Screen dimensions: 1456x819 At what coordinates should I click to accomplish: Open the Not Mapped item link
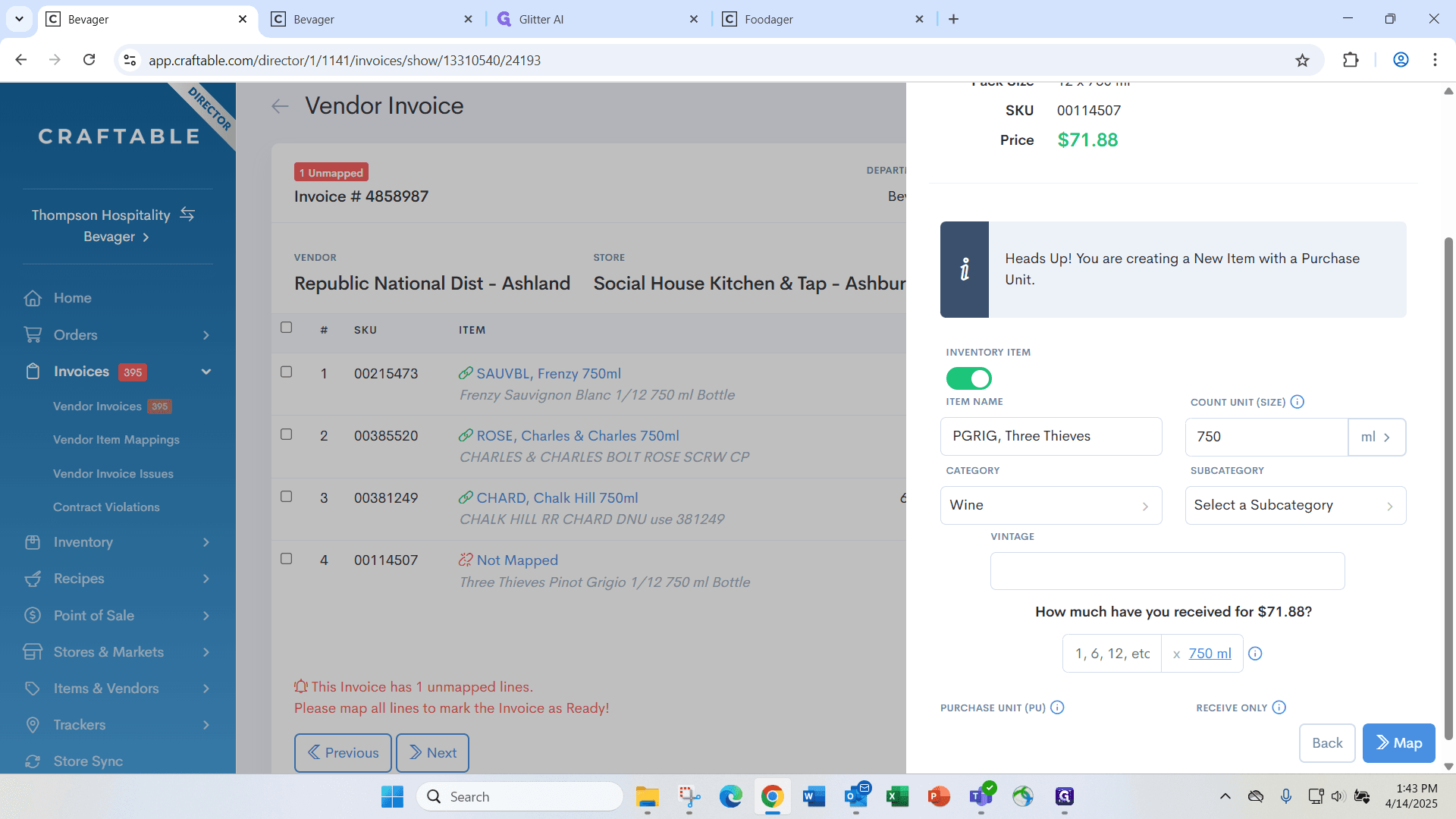[517, 560]
